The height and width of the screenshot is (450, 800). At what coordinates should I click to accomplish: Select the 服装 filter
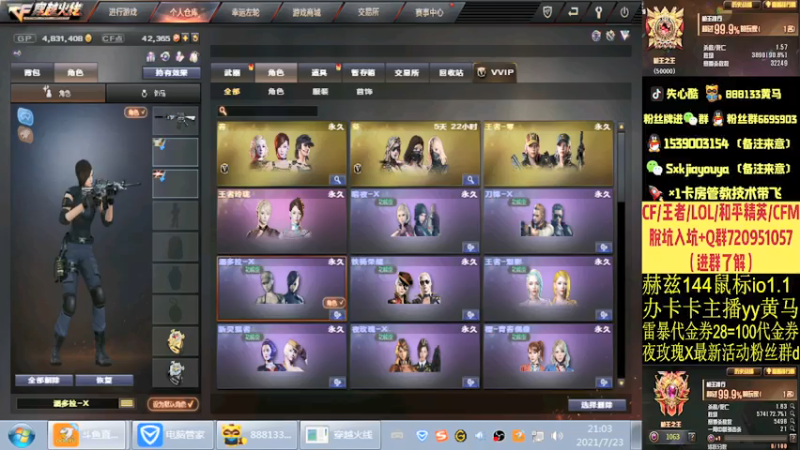320,92
